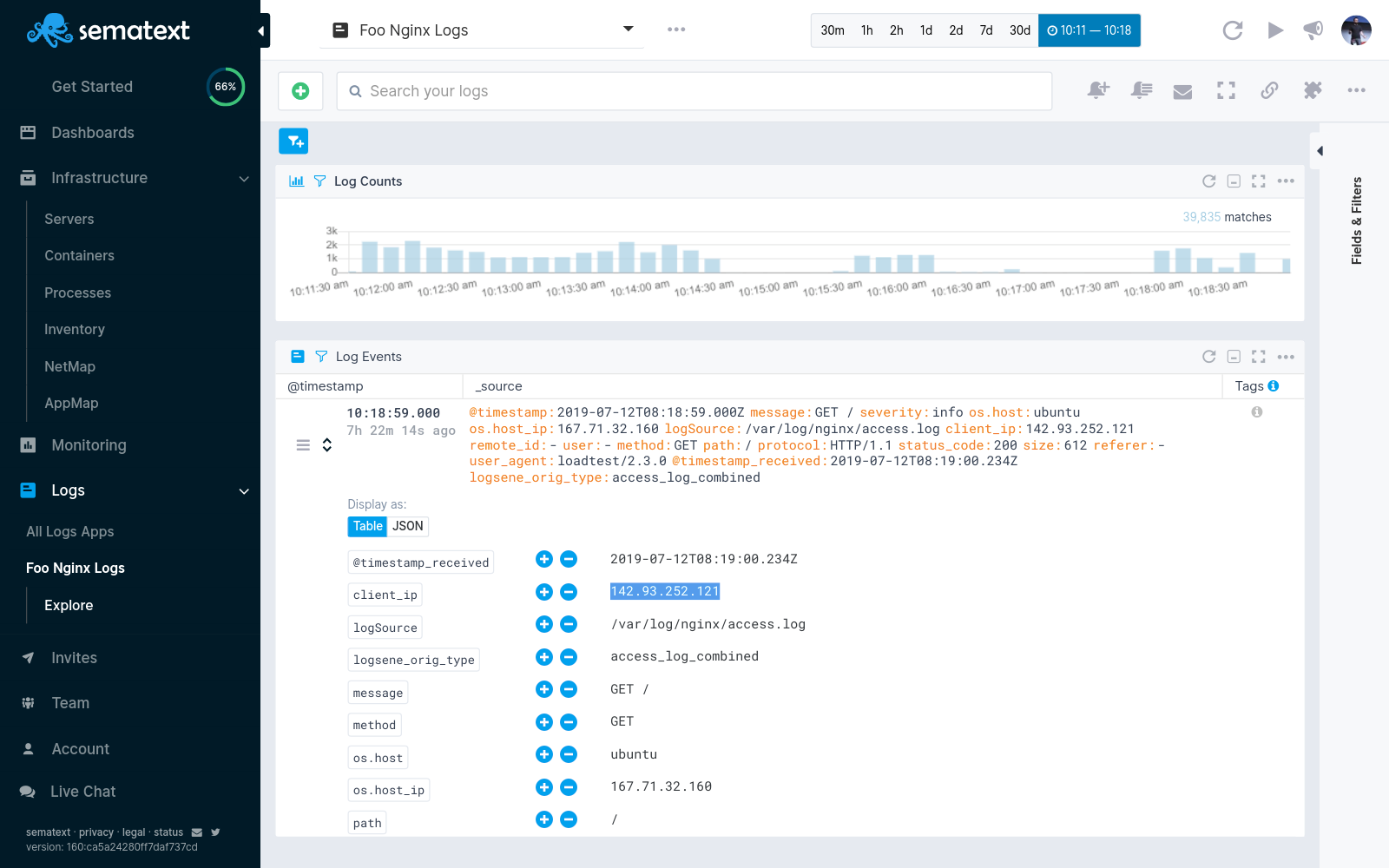Switch display to JSON view
1389x868 pixels.
407,526
